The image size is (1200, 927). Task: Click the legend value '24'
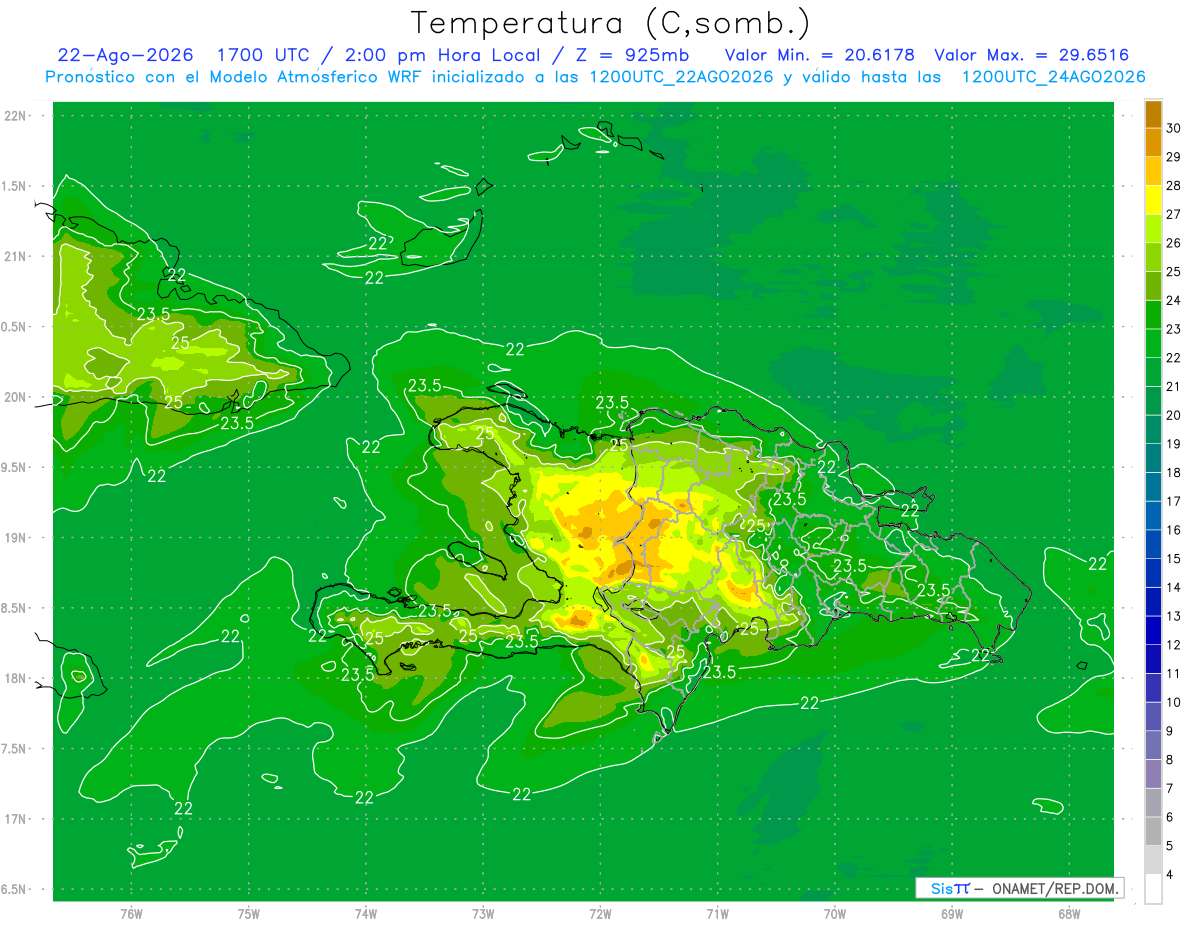1175,300
